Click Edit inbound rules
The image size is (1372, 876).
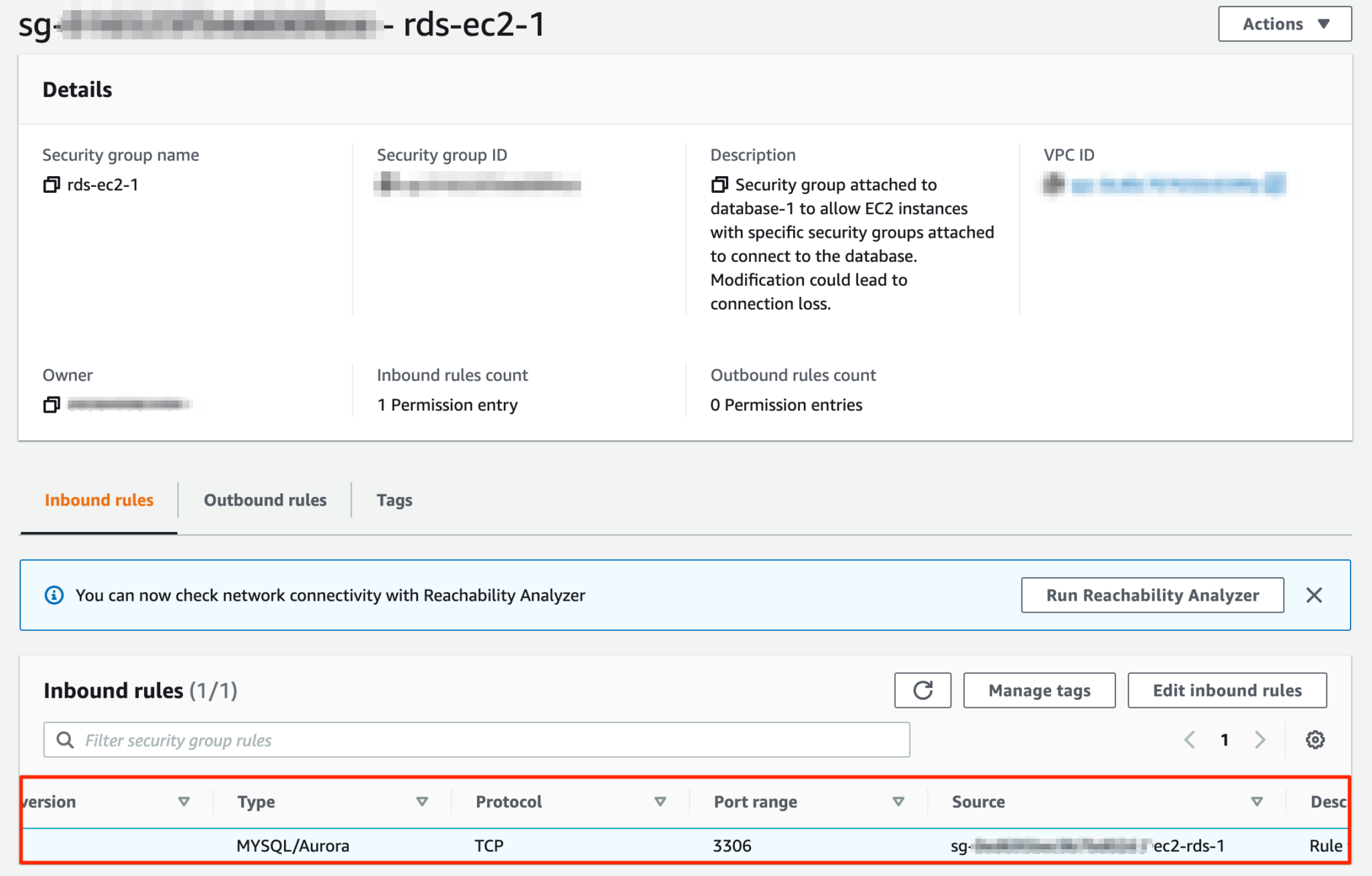pyautogui.click(x=1227, y=690)
